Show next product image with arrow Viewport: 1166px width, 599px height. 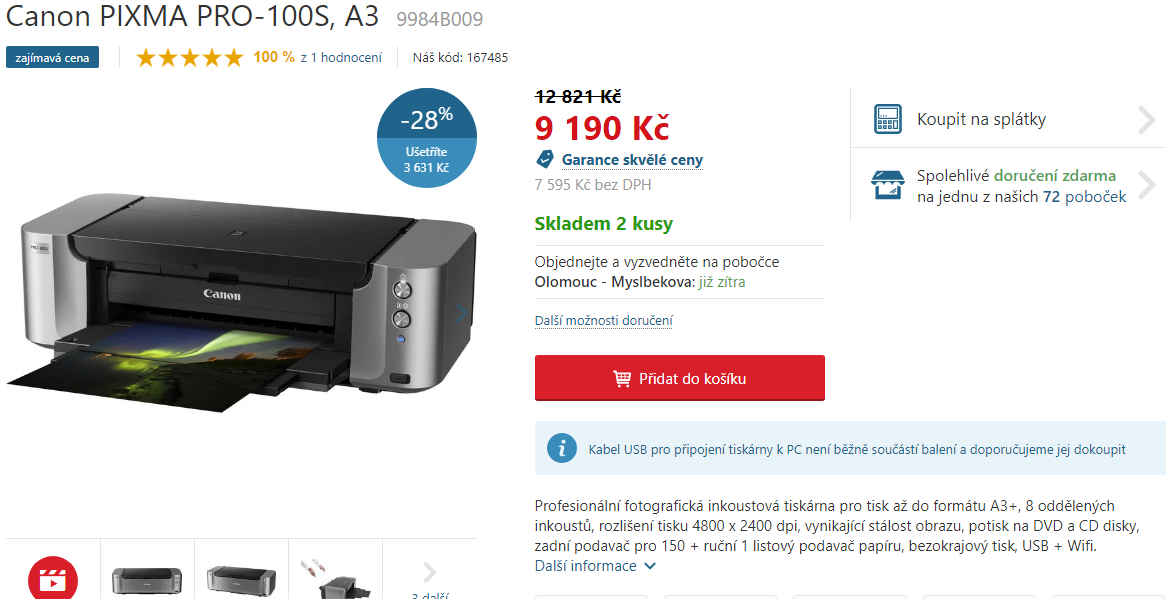[x=461, y=313]
